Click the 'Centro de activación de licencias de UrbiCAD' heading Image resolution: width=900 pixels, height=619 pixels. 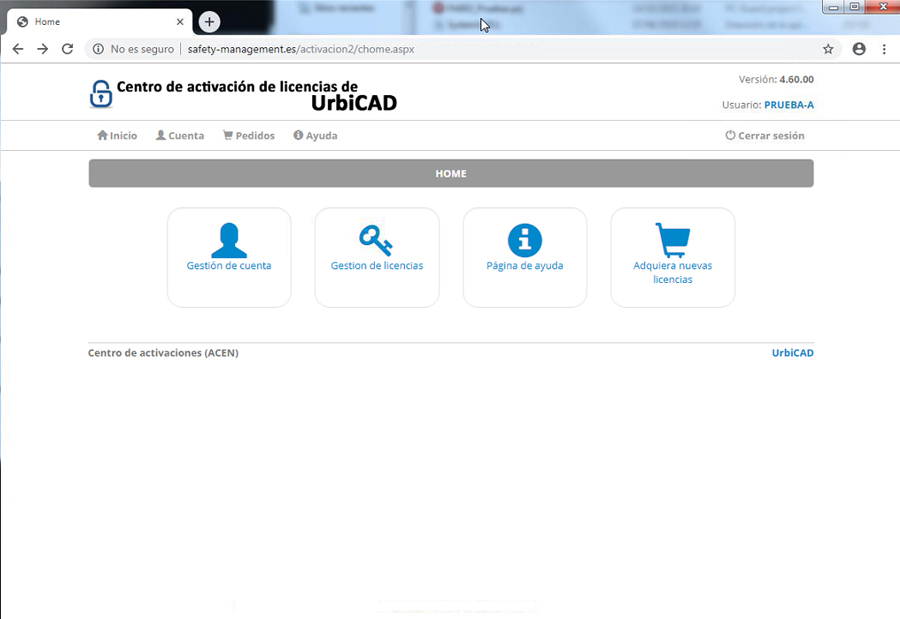pos(257,95)
